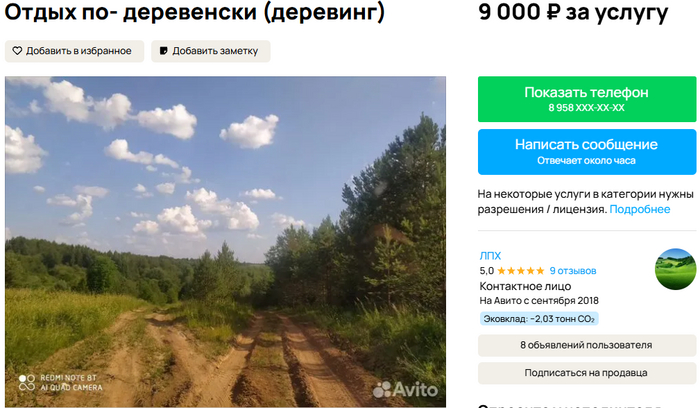The height and width of the screenshot is (408, 700).
Task: Open the 9 отзывов reviews link
Action: pos(573,271)
